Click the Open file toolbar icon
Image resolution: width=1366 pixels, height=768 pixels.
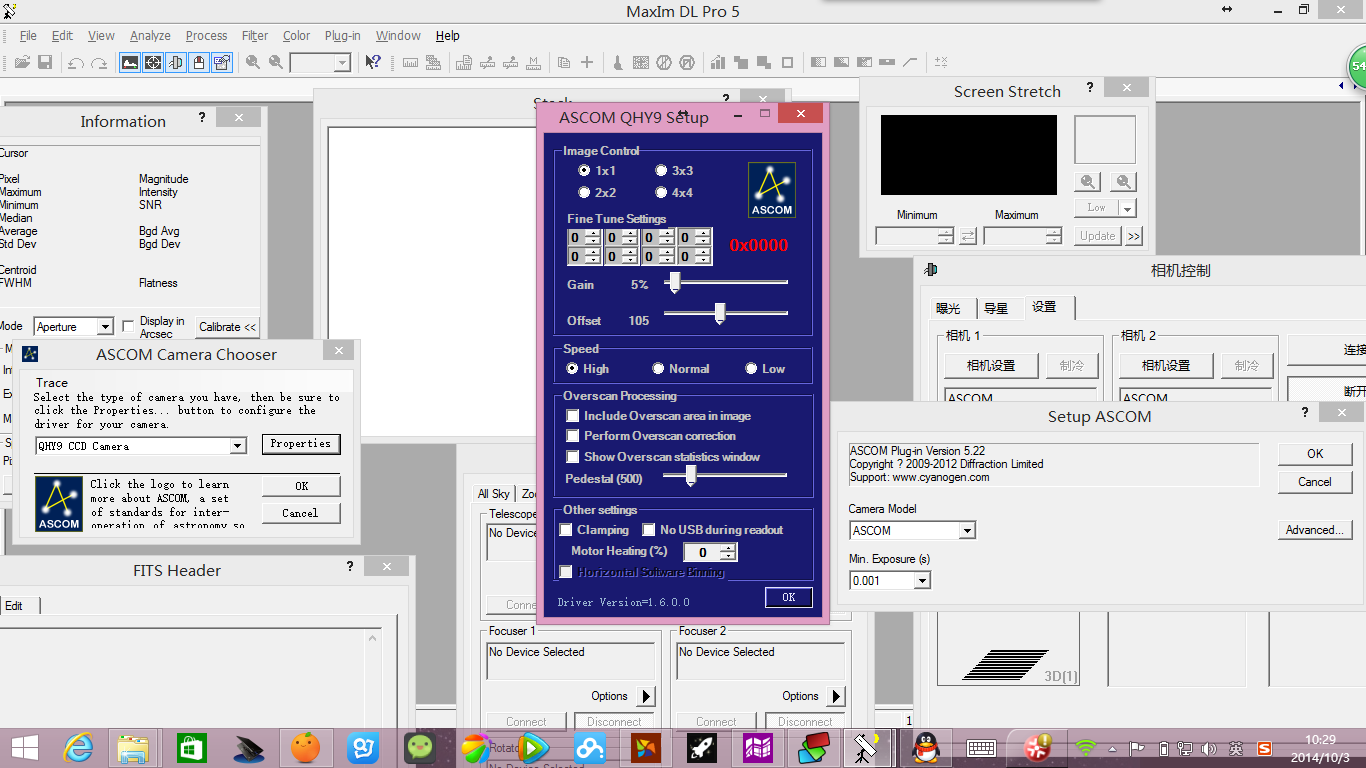click(x=22, y=62)
